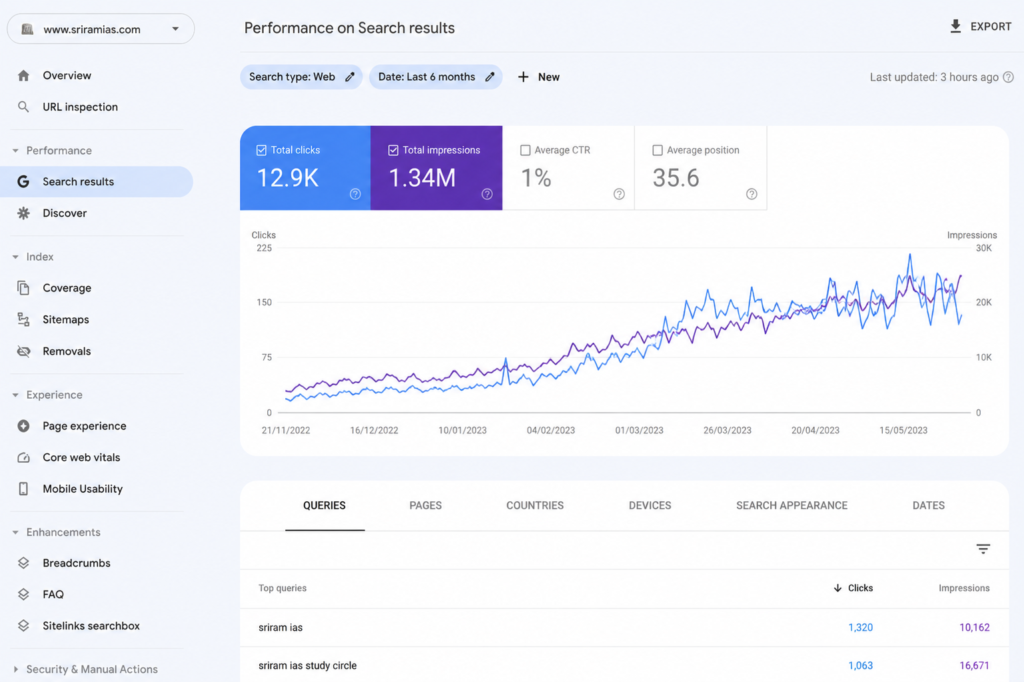Viewport: 1024px width, 682px height.
Task: Click the Export download arrow icon
Action: click(955, 26)
